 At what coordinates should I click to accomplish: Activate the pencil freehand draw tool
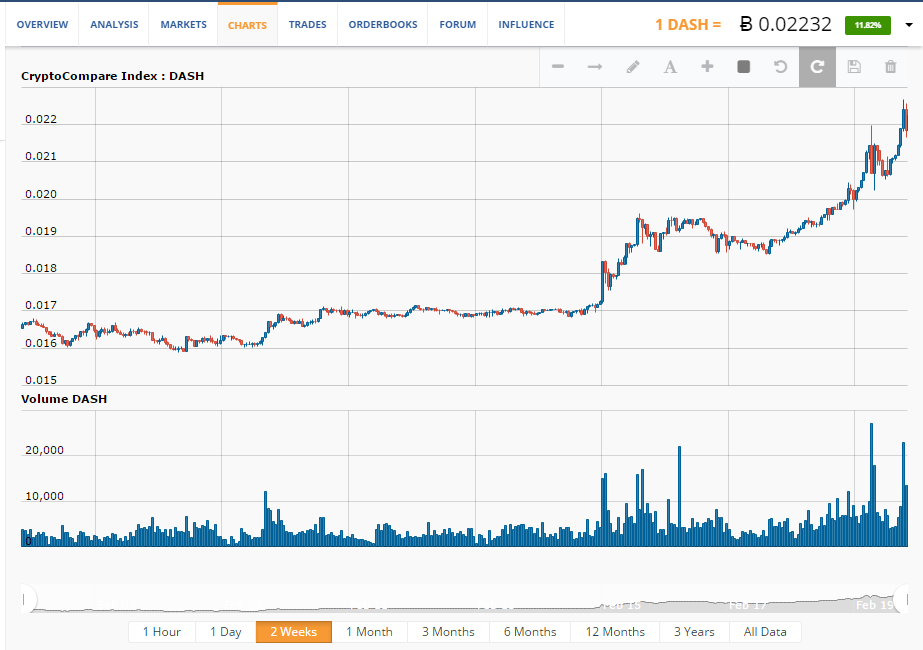pyautogui.click(x=632, y=67)
